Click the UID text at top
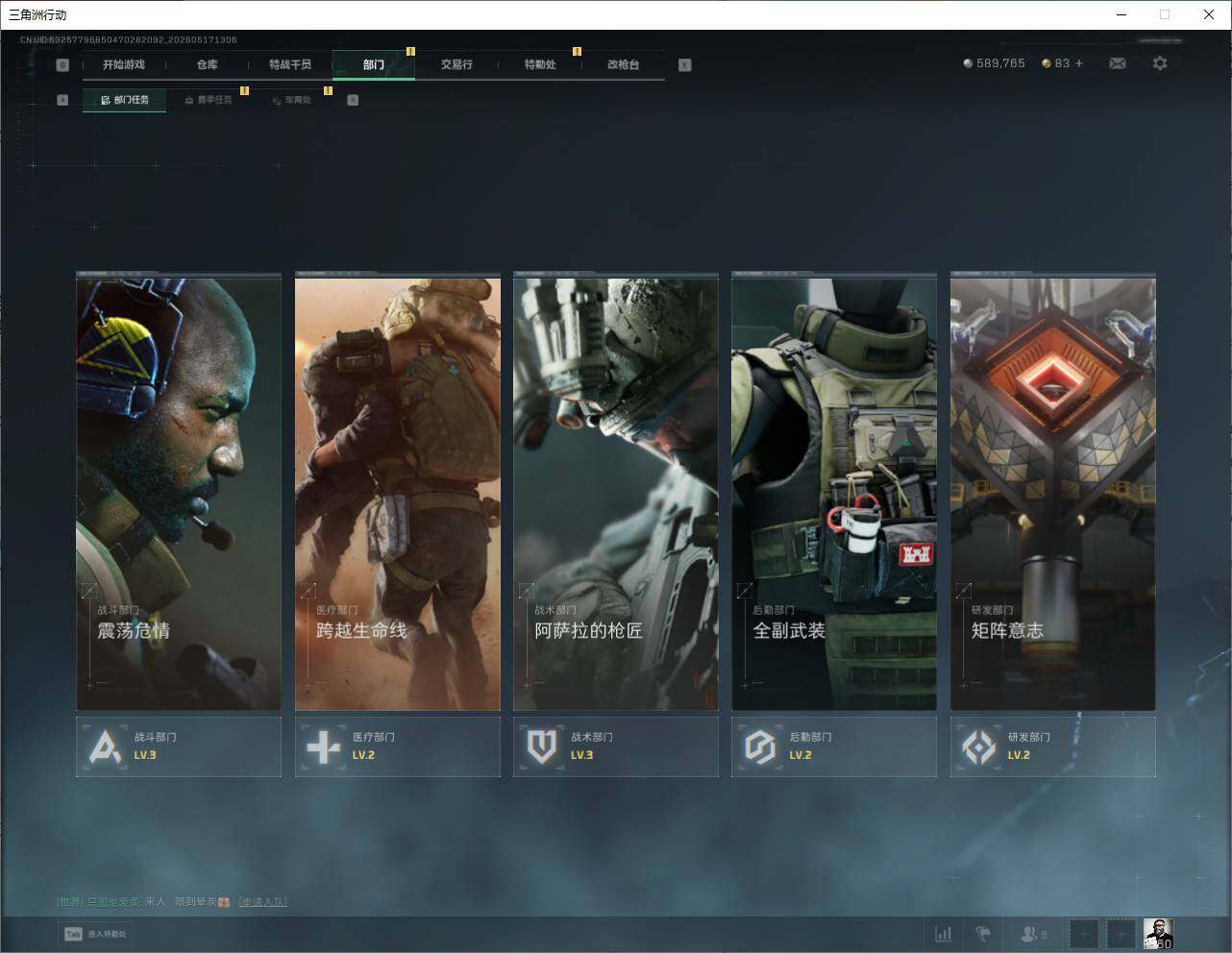The image size is (1232, 953). click(129, 39)
